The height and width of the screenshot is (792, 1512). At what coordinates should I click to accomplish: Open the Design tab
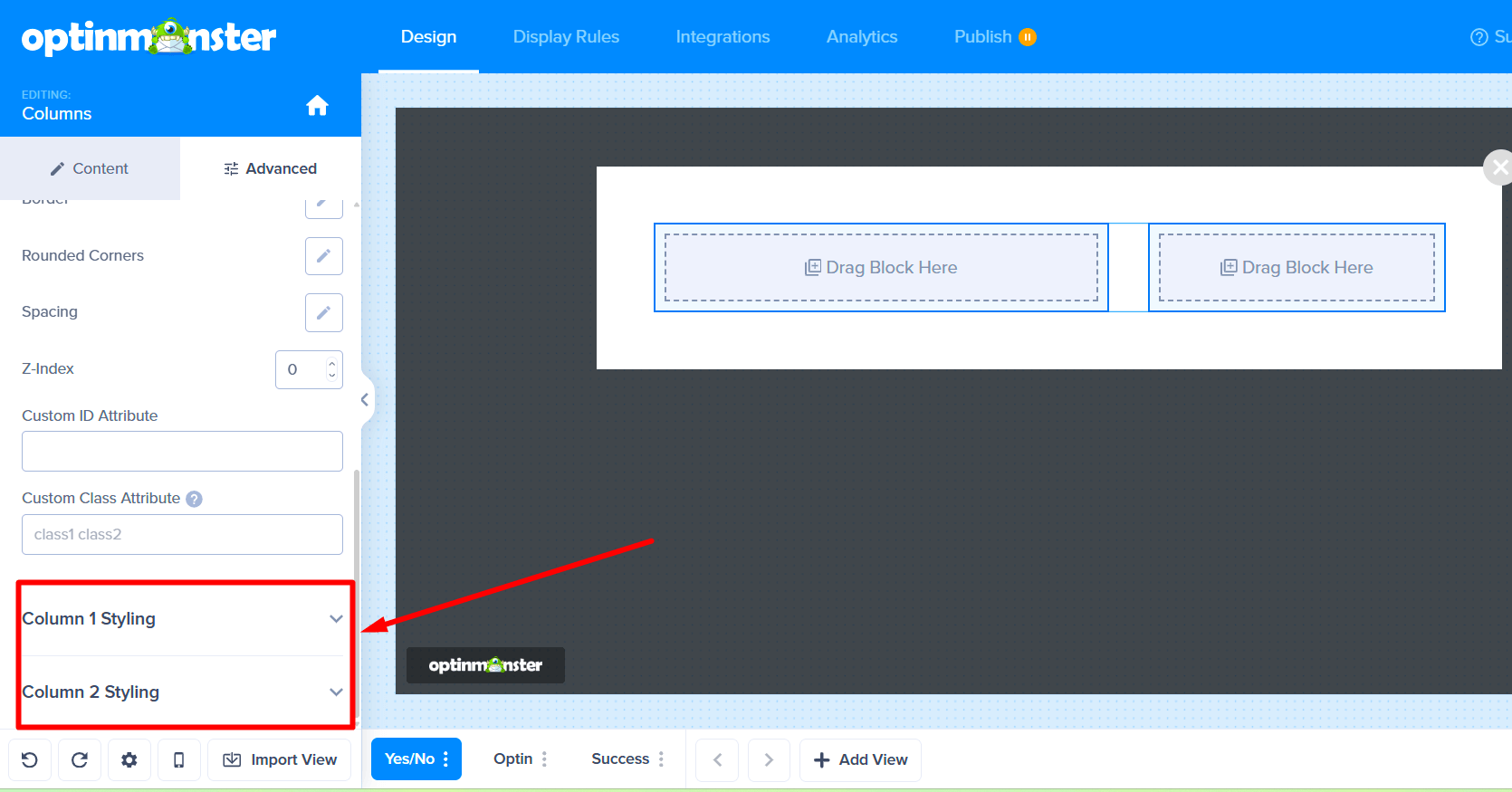coord(428,37)
